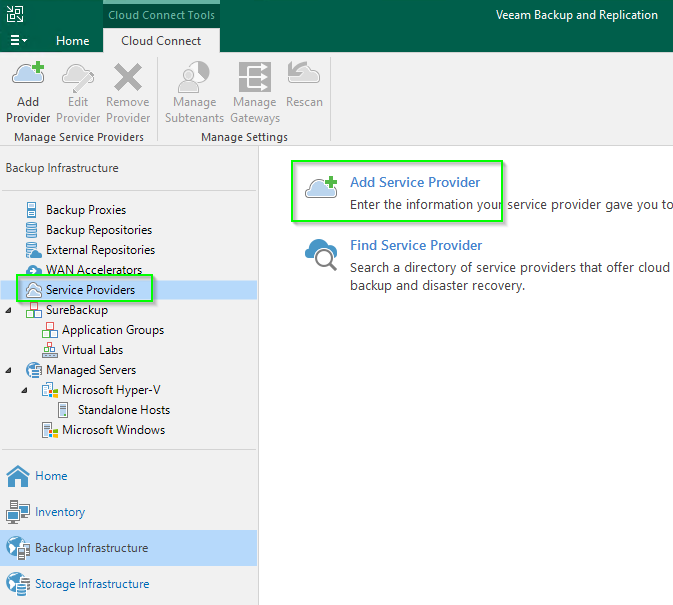Click the 'Manage Service Providers' group label
673x605 pixels.
pos(79,137)
